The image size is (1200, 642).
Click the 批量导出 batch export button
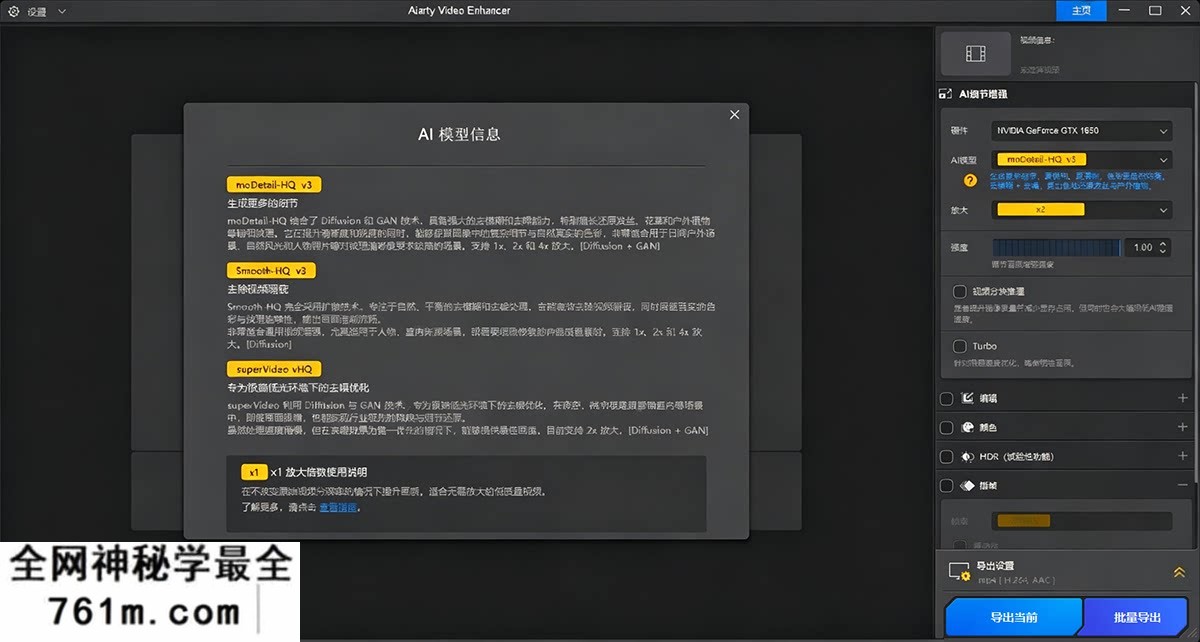point(1136,617)
